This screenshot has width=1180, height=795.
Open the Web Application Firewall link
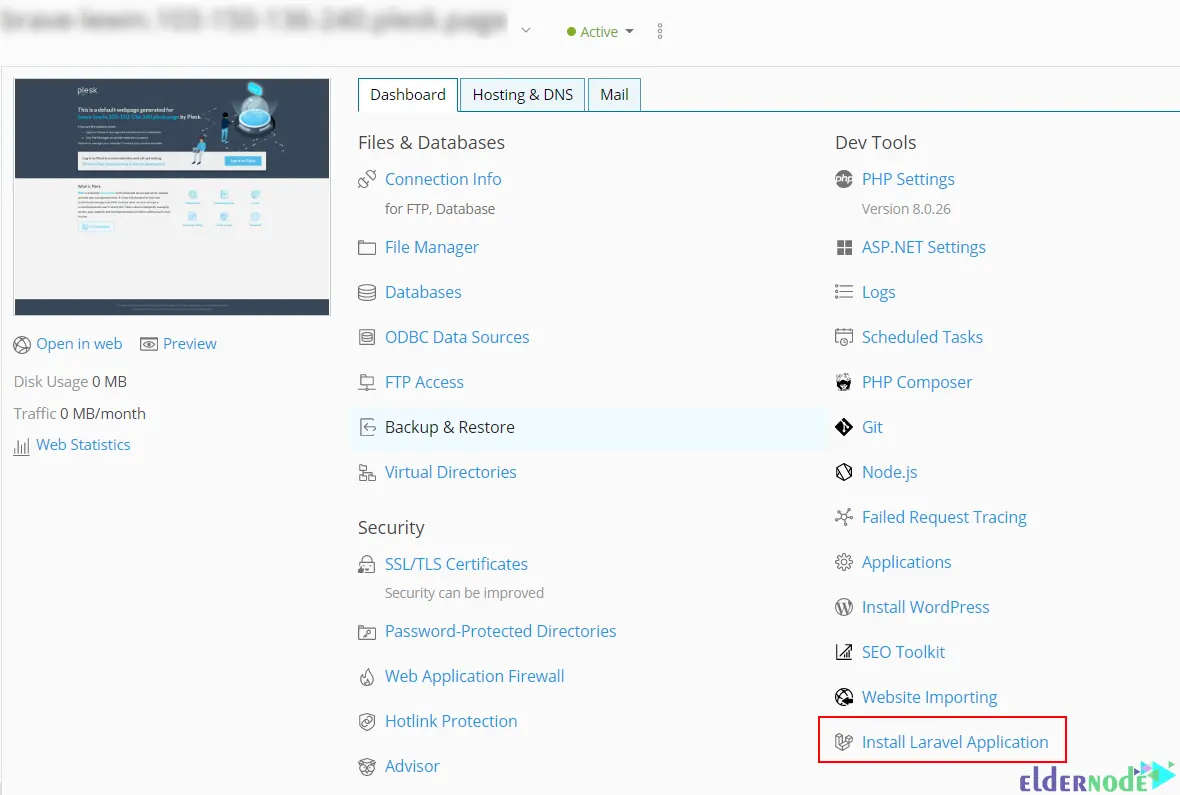[475, 677]
